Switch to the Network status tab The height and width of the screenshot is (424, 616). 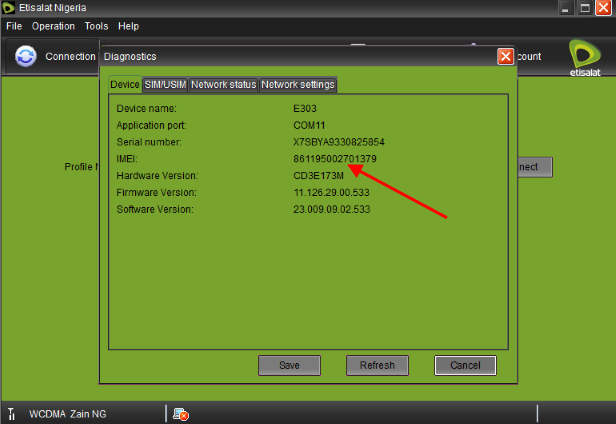tap(224, 84)
